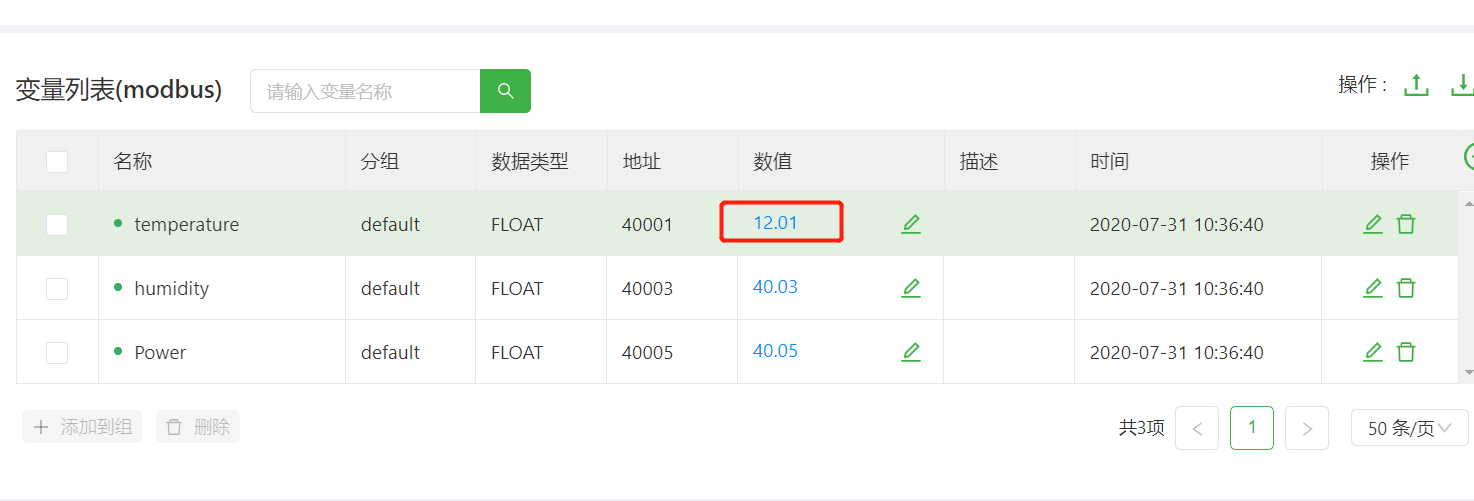Viewport: 1474px width, 501px height.
Task: Click the 40.03 humidity value link
Action: (775, 287)
